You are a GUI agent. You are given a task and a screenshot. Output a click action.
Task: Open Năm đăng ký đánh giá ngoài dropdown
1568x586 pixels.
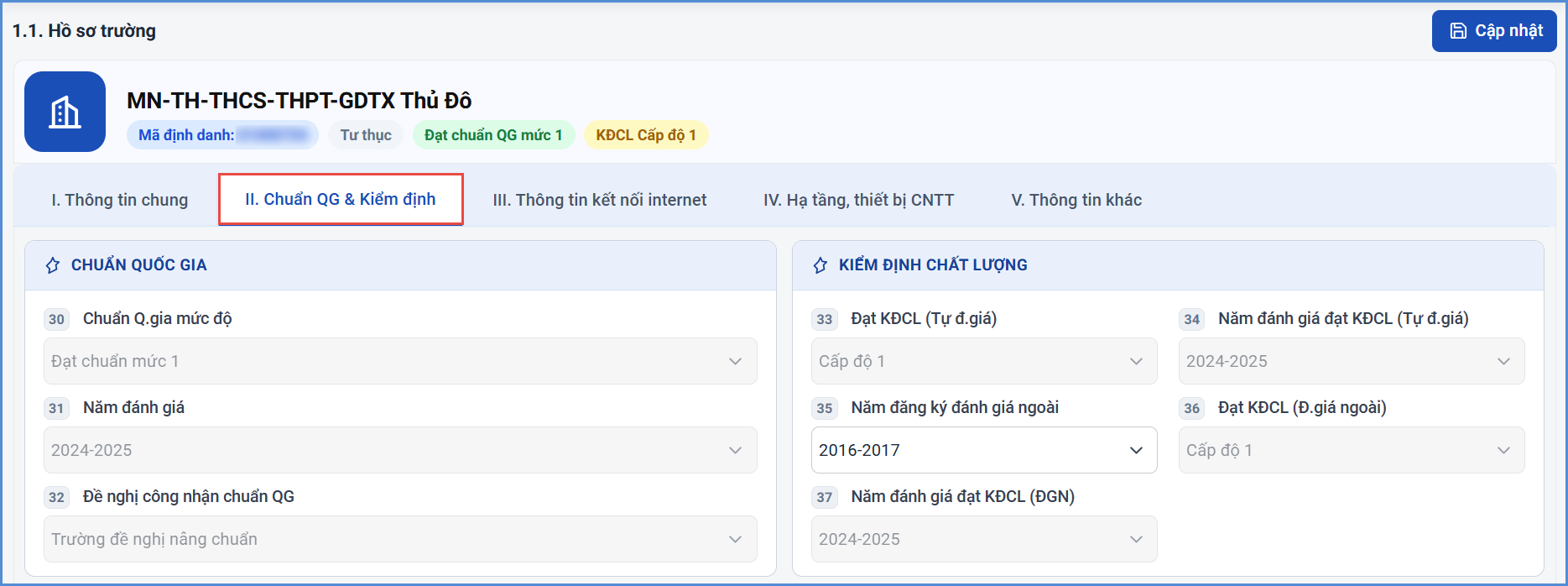984,450
